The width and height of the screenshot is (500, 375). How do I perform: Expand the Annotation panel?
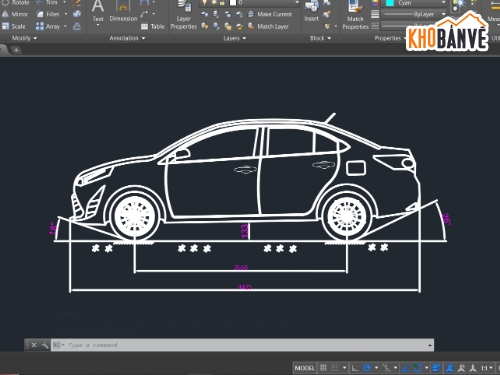click(127, 38)
